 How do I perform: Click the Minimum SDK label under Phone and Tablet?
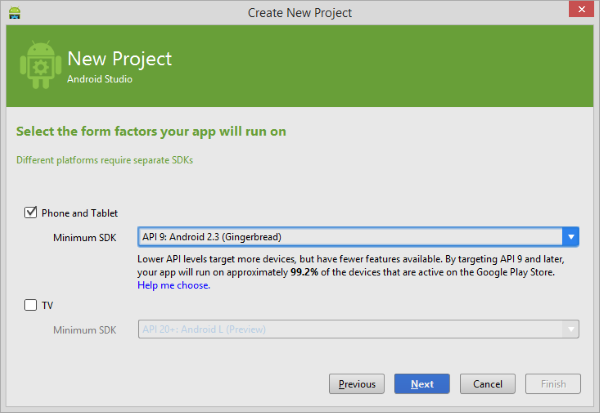tap(85, 238)
